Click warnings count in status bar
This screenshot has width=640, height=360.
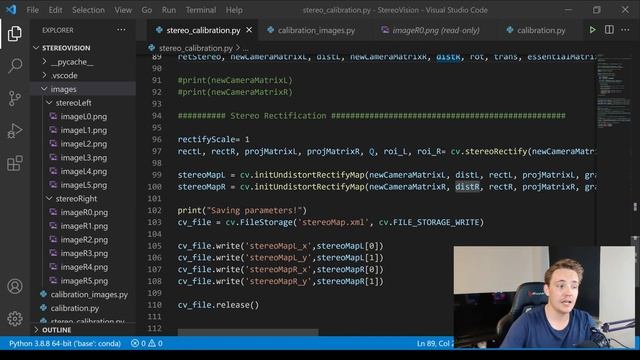click(x=156, y=344)
